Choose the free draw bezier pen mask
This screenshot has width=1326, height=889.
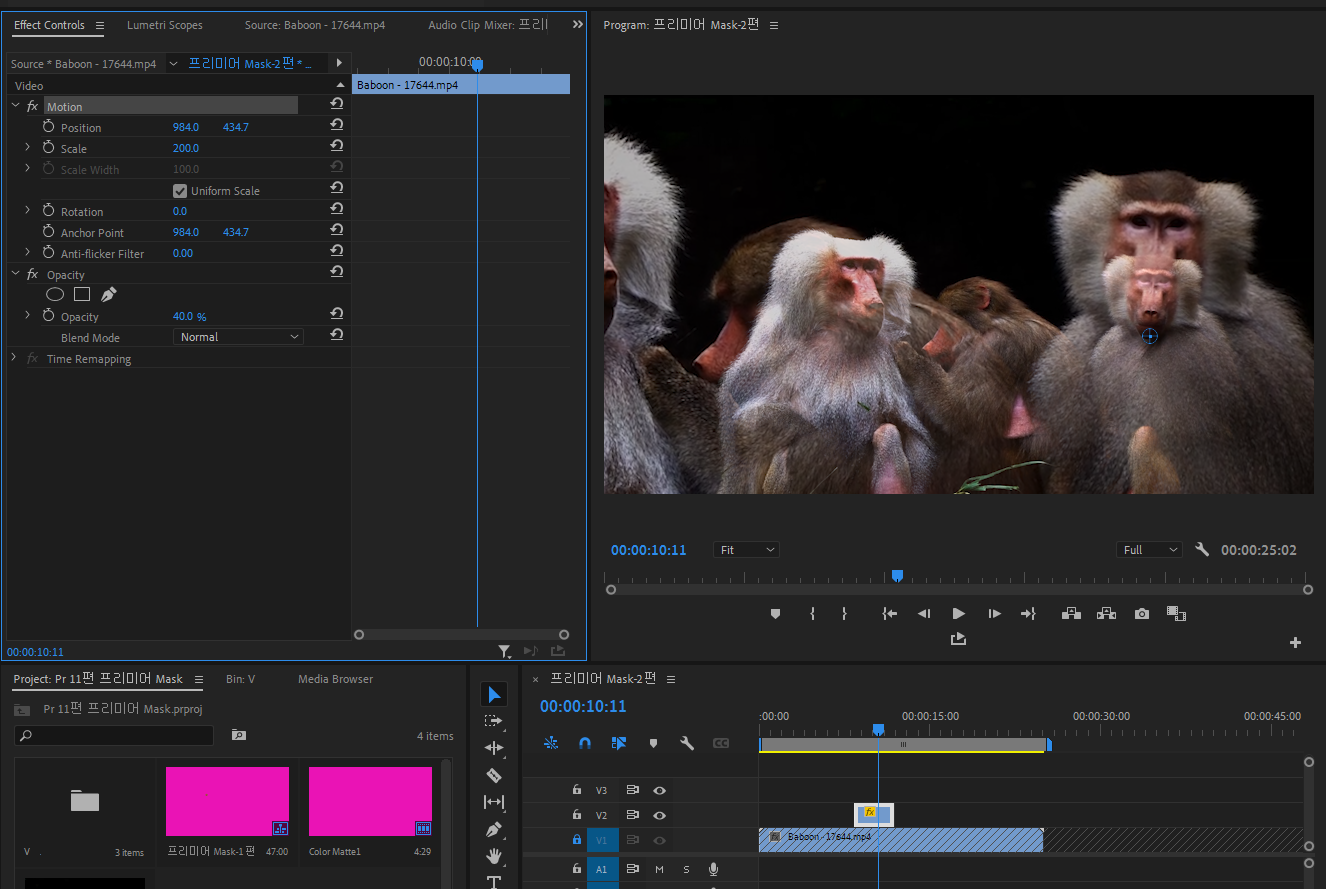(x=109, y=294)
